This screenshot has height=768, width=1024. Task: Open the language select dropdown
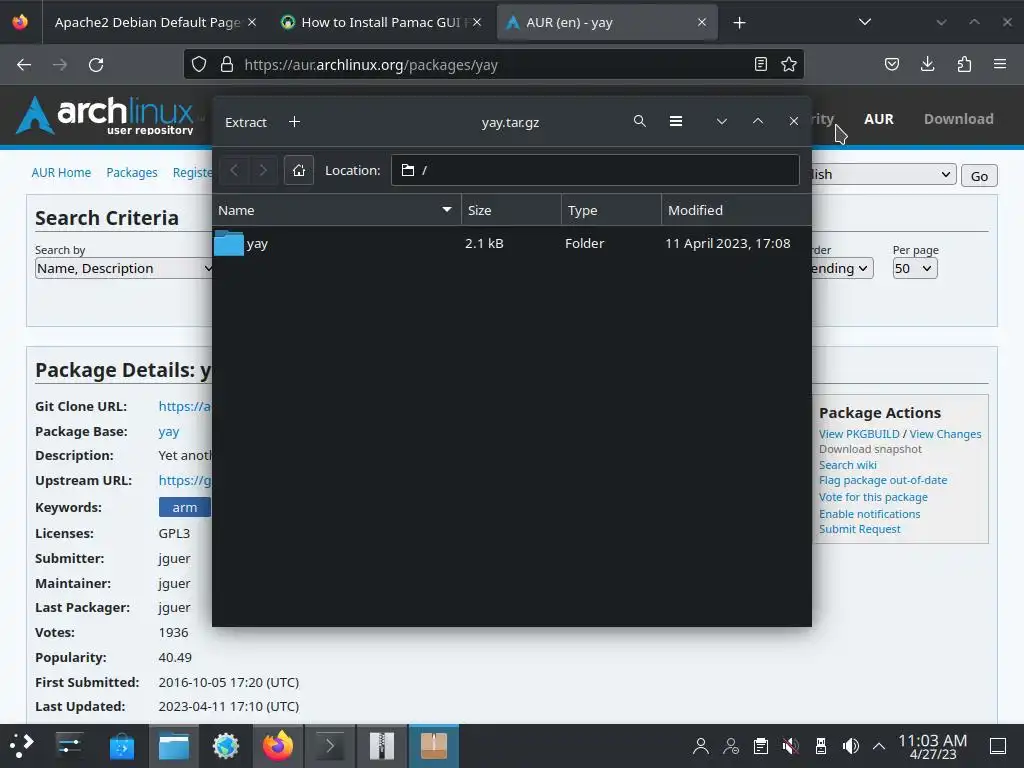883,174
